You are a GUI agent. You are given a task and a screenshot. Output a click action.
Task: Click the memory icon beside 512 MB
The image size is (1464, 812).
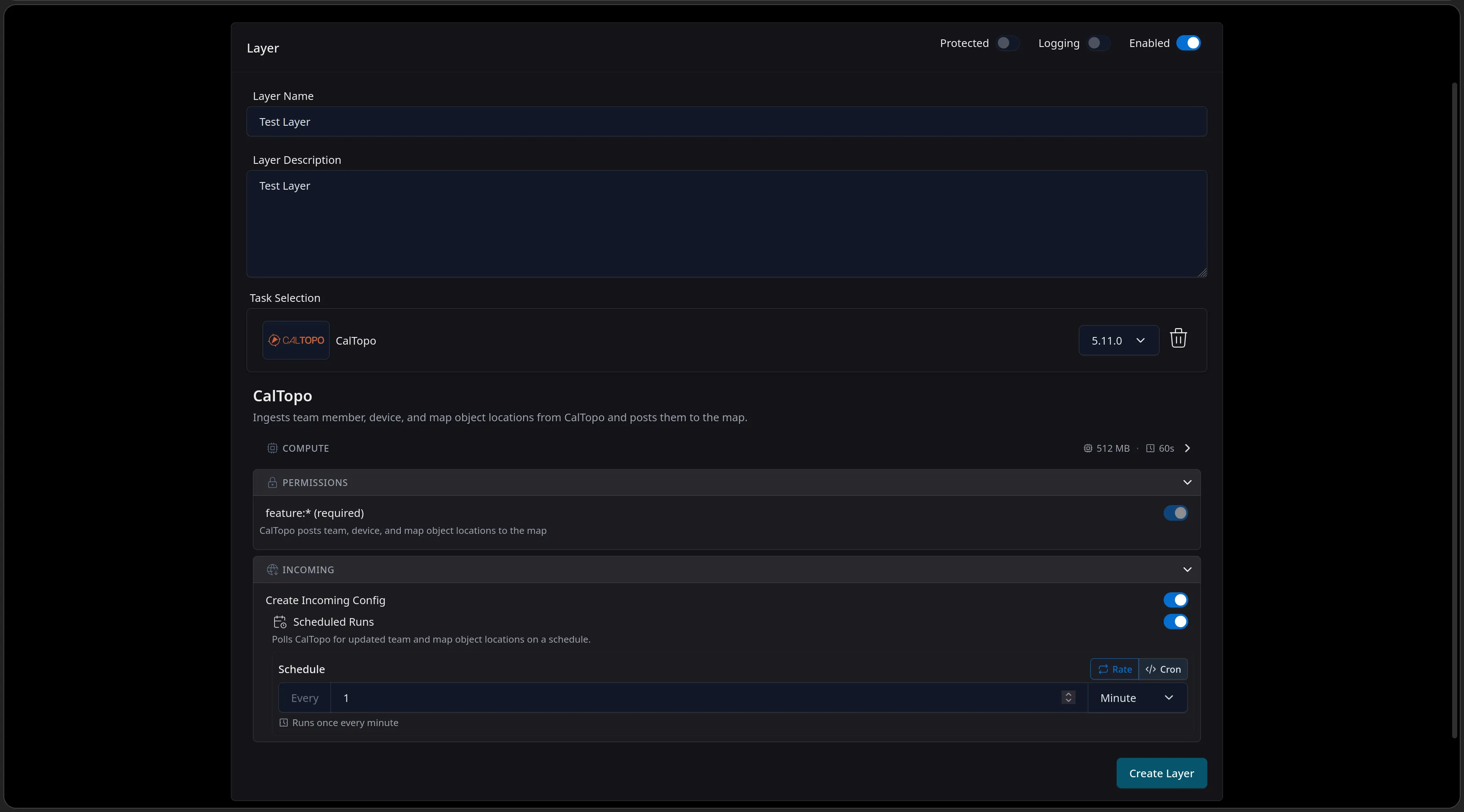point(1088,448)
